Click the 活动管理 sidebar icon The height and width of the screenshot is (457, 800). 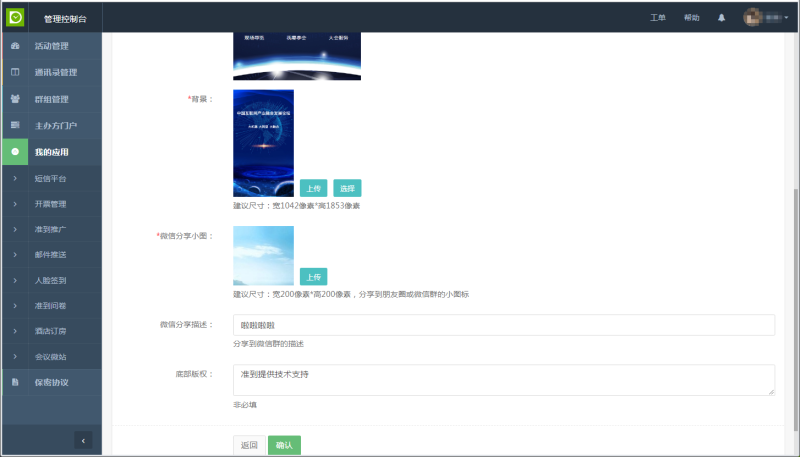point(15,46)
